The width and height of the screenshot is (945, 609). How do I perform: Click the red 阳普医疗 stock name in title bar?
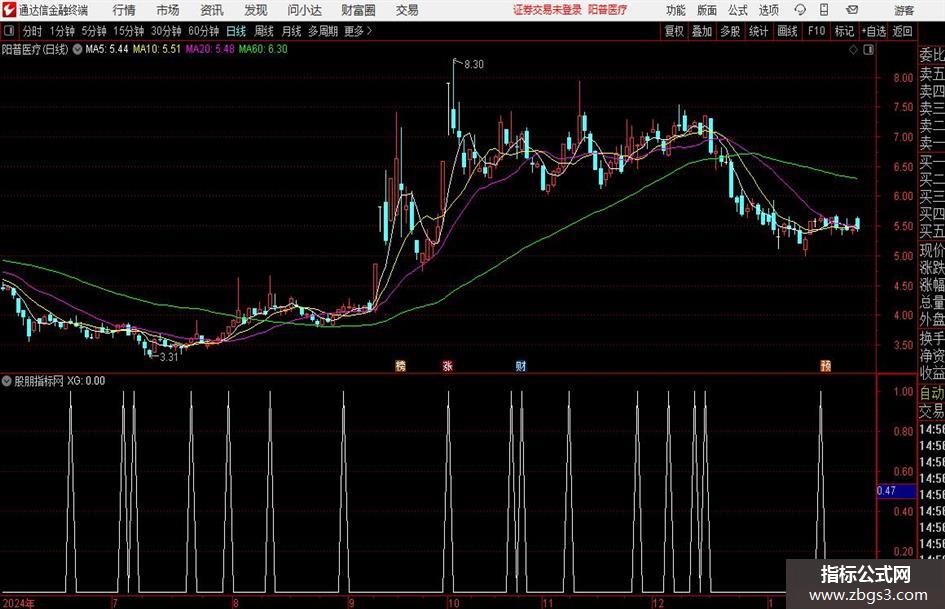pyautogui.click(x=608, y=10)
